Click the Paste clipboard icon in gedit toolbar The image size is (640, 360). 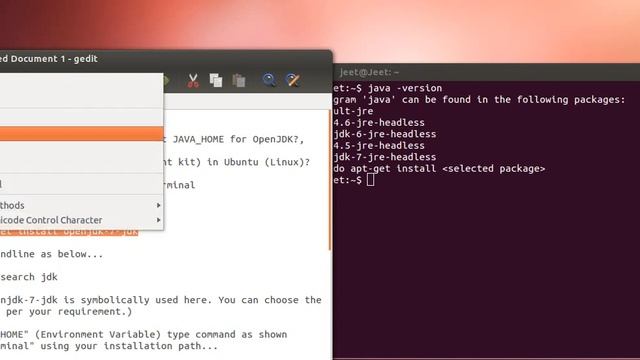pyautogui.click(x=239, y=80)
